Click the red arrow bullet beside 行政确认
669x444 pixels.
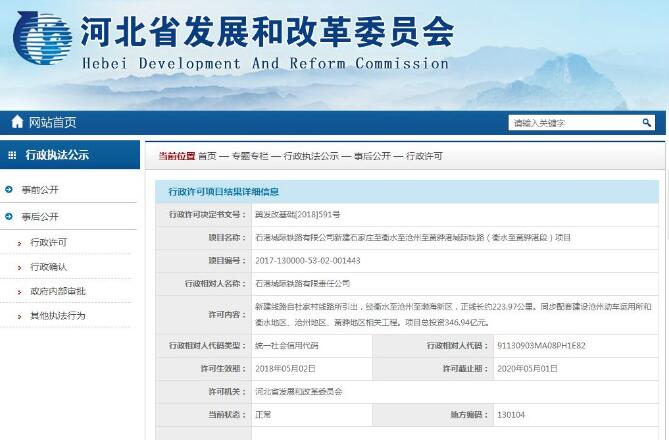click(19, 267)
